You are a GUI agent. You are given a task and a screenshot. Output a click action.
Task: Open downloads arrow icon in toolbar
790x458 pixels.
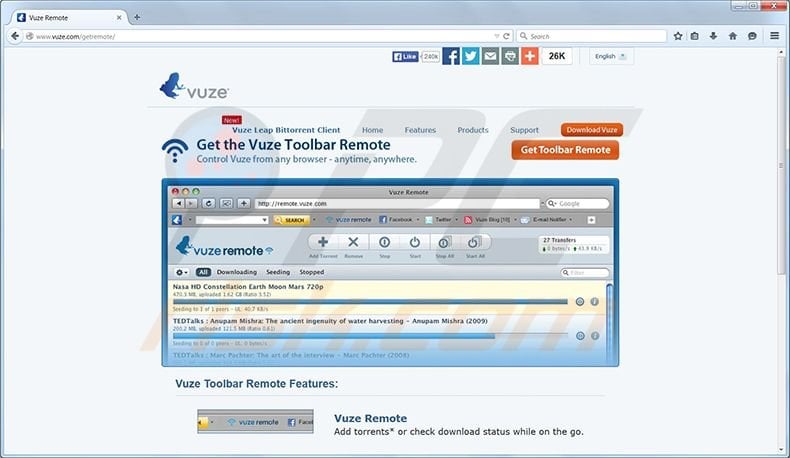713,36
